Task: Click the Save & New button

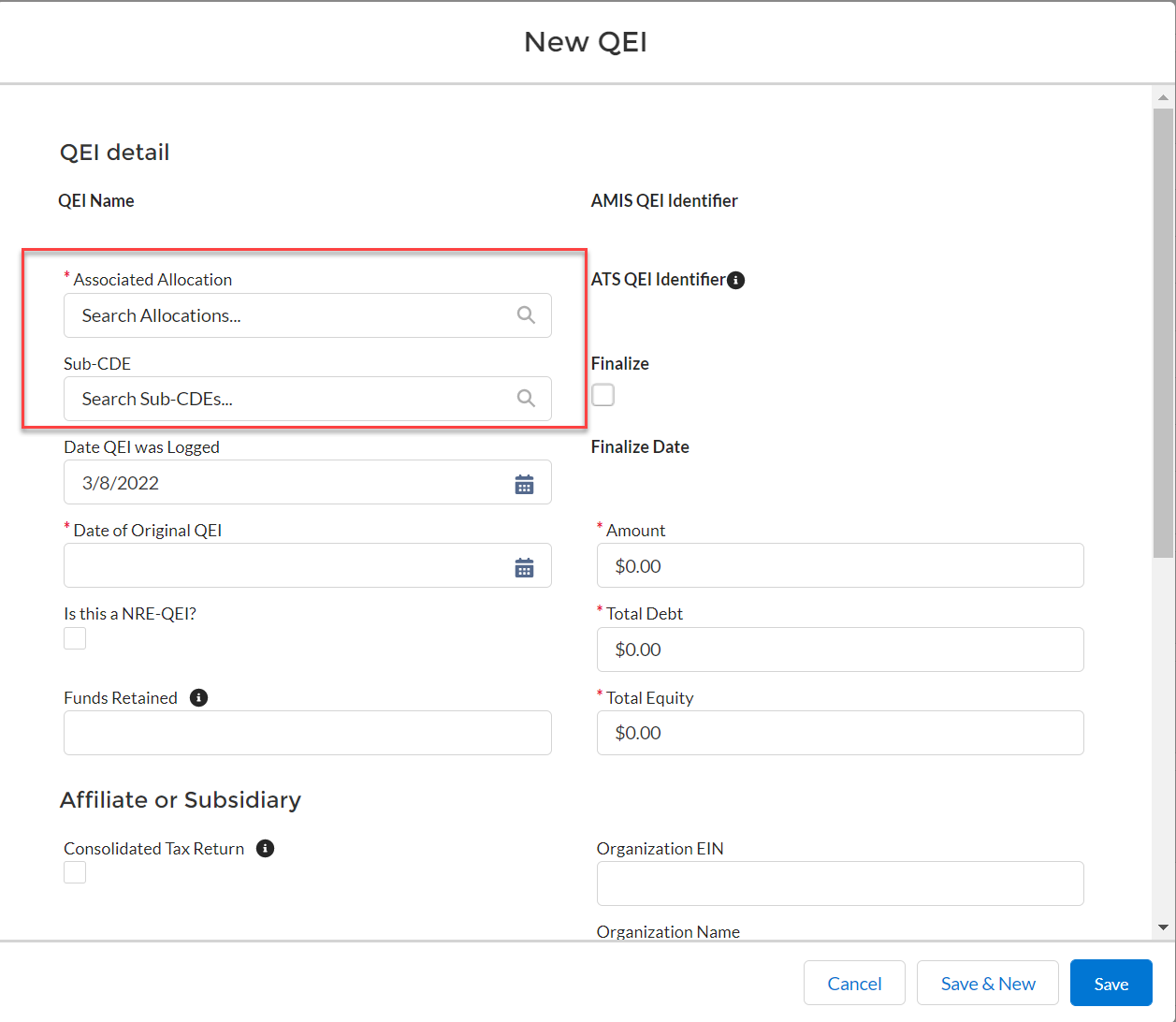Action: [x=987, y=984]
